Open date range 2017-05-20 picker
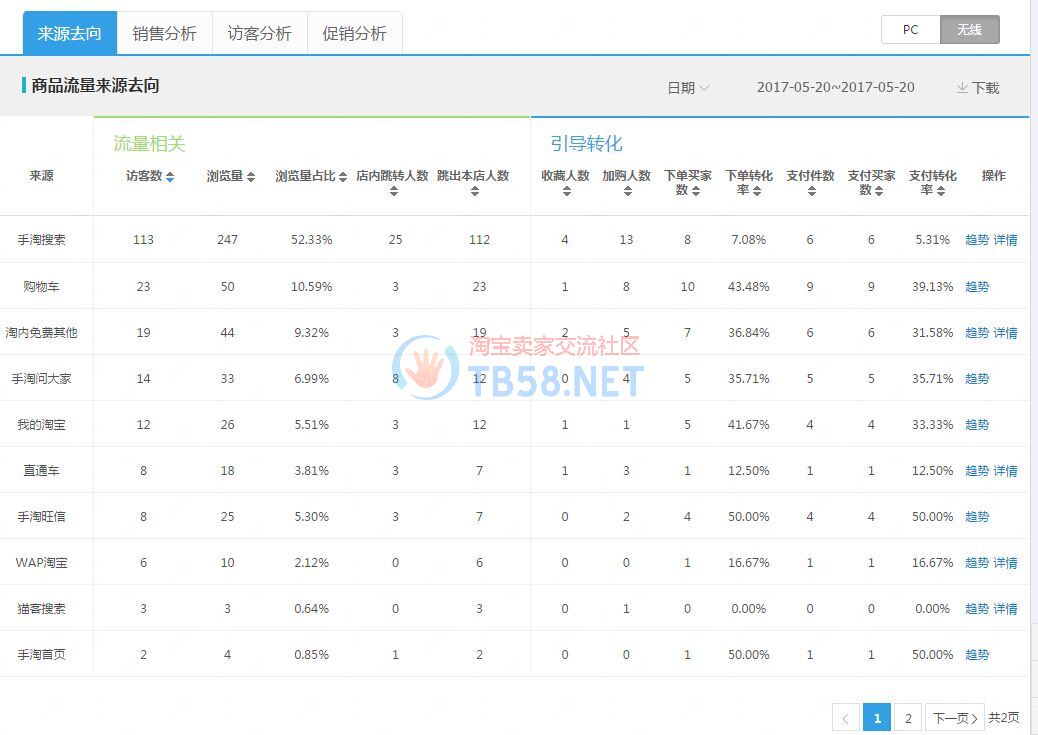 835,88
